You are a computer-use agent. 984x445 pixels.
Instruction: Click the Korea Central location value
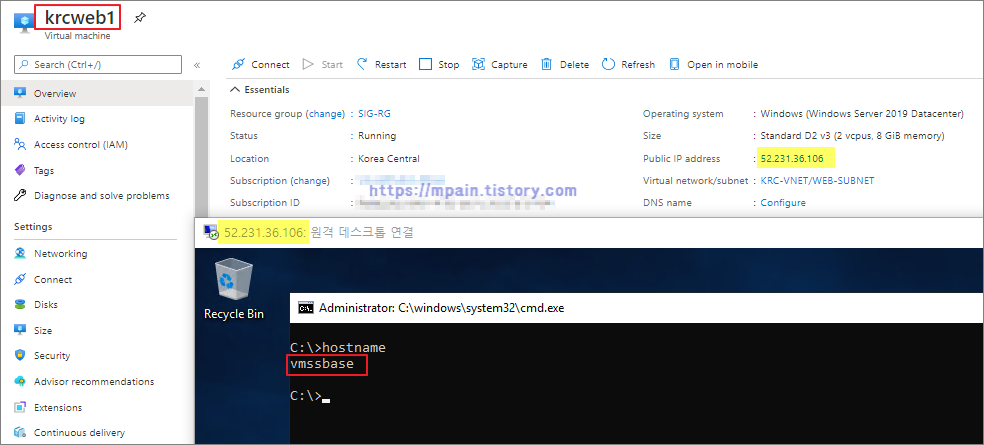pyautogui.click(x=389, y=159)
